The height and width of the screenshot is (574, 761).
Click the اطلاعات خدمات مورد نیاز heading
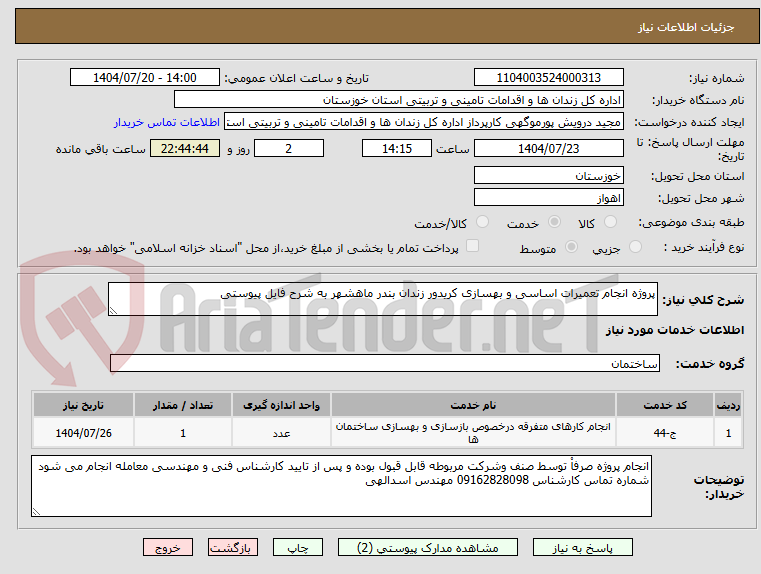675,330
